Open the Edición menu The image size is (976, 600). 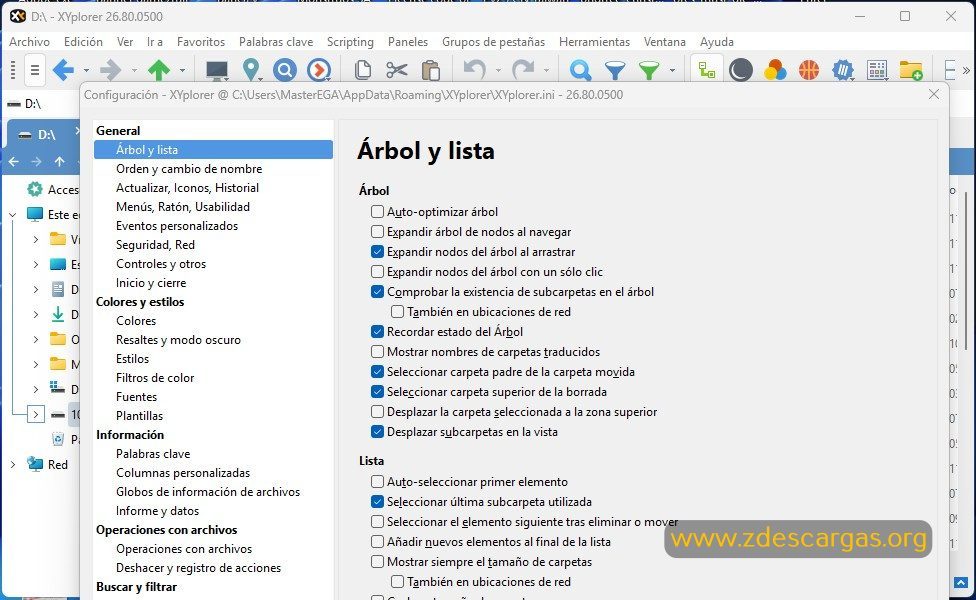[x=83, y=42]
